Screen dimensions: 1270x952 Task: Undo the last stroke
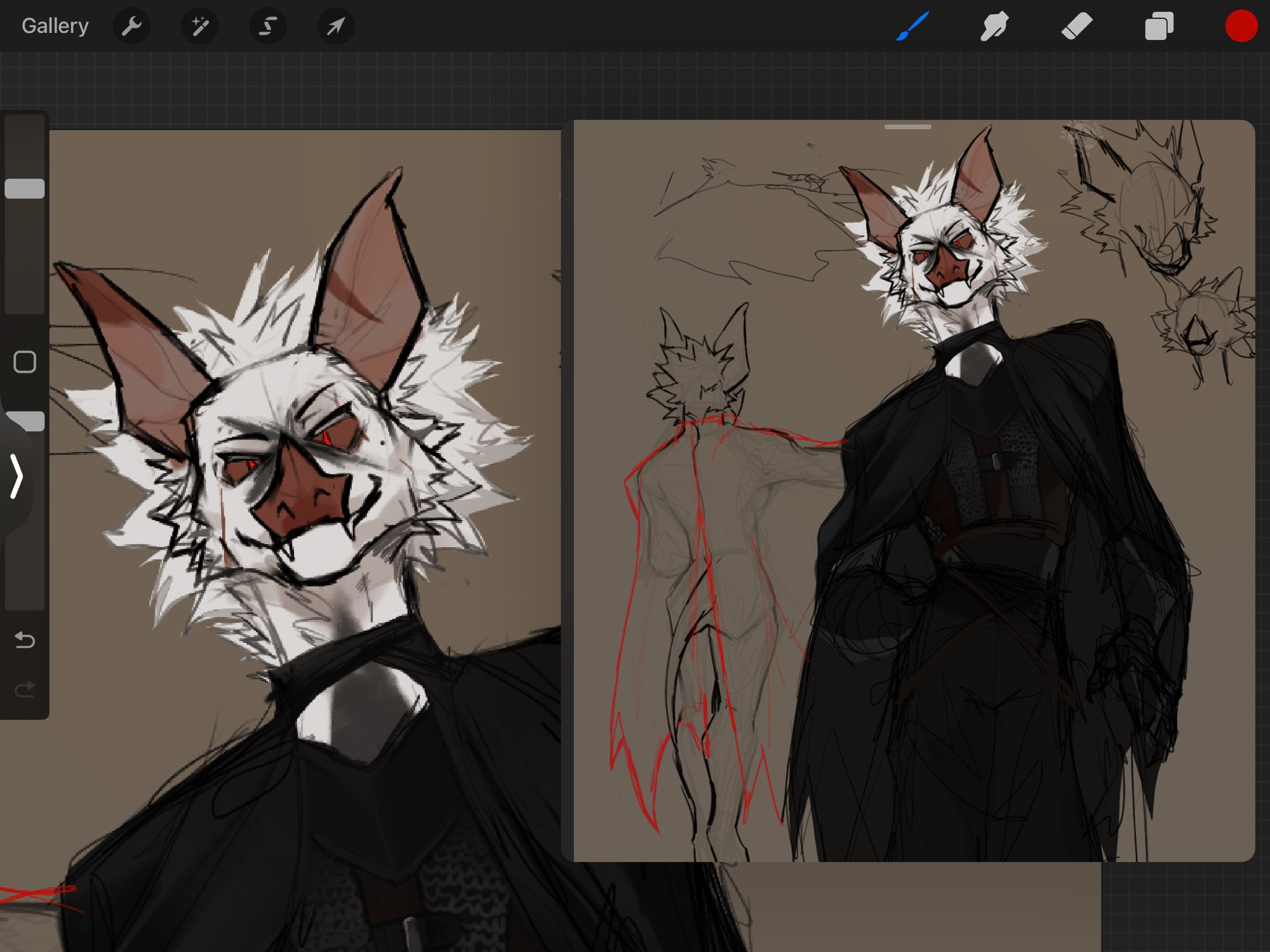pos(25,640)
